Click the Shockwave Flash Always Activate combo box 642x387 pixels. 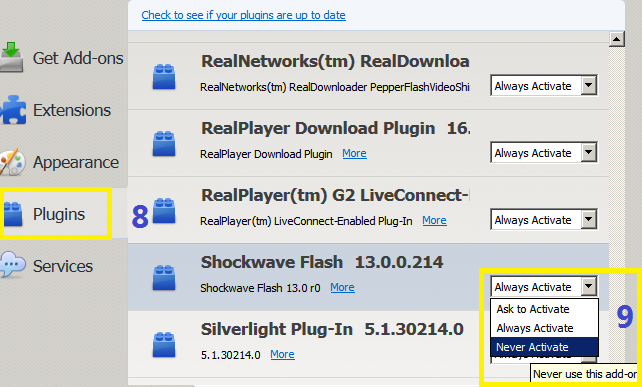[x=544, y=287]
